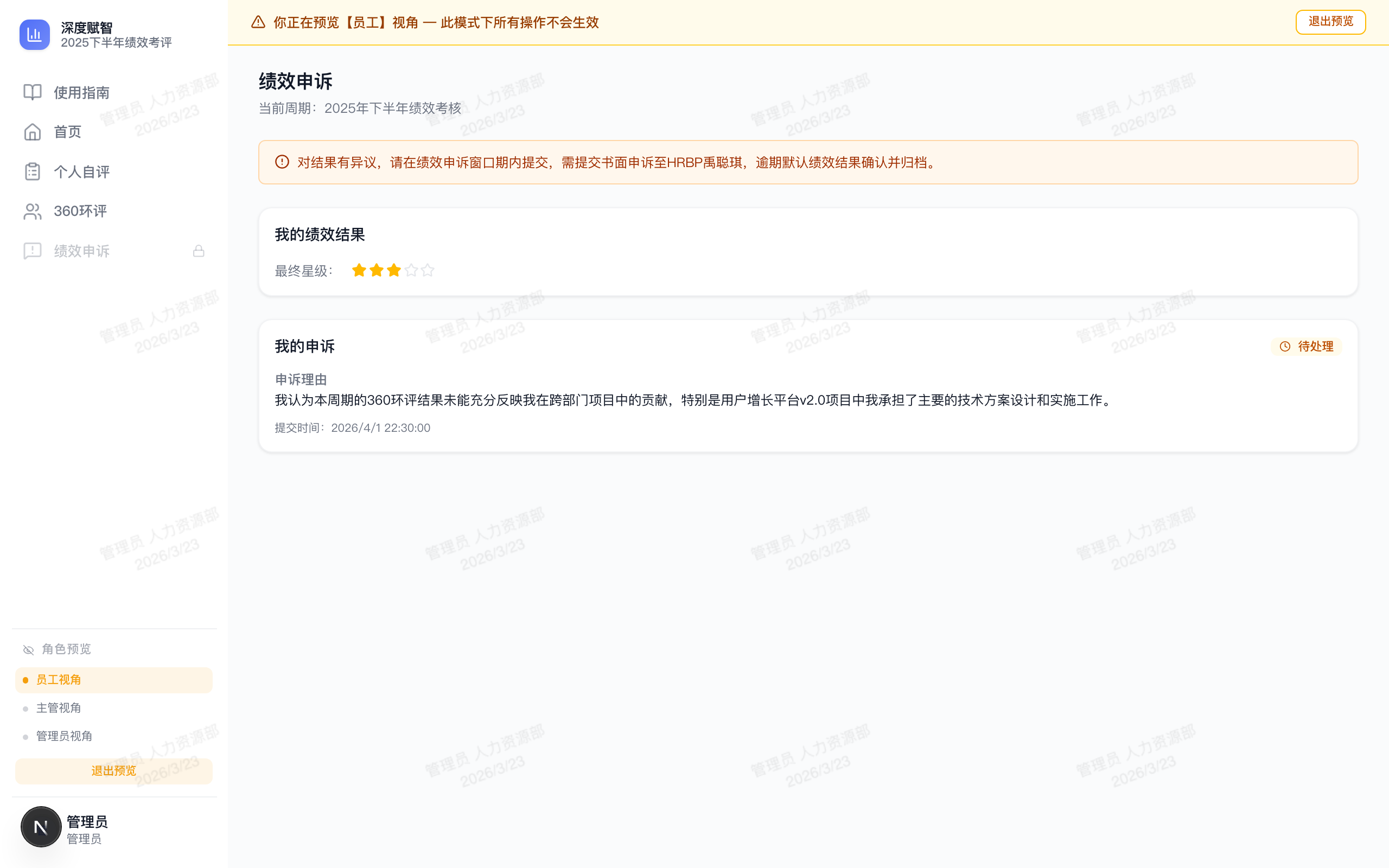Click the lock icon beside 绩效申诉

(x=199, y=250)
